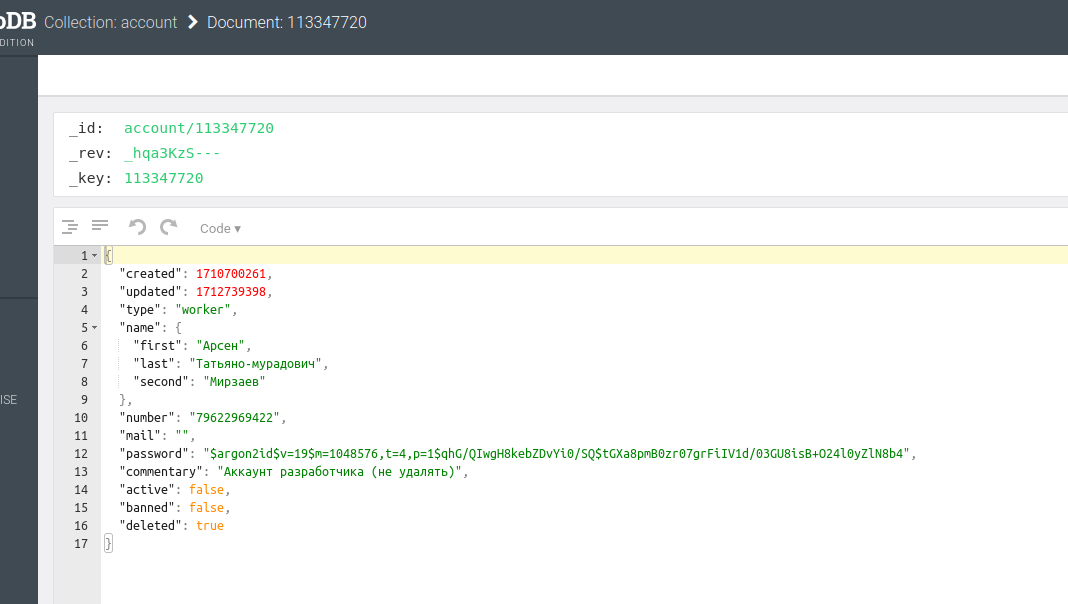Click the _id value account/113347720

point(198,128)
